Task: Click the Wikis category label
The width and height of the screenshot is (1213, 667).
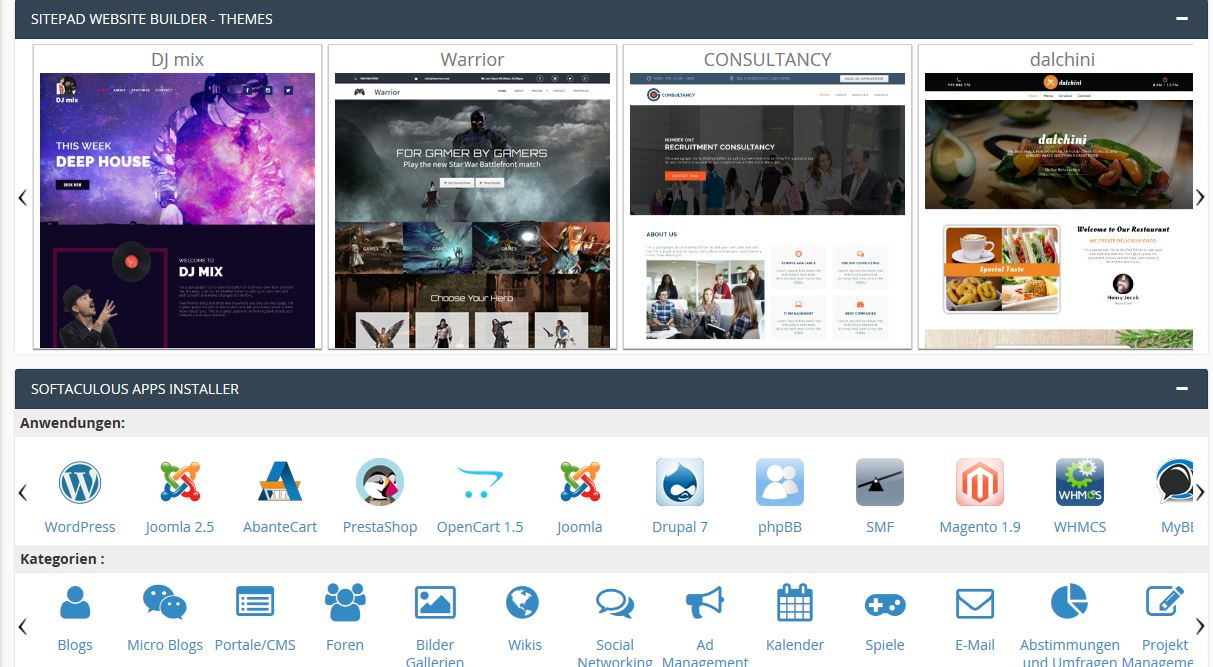Action: [525, 645]
